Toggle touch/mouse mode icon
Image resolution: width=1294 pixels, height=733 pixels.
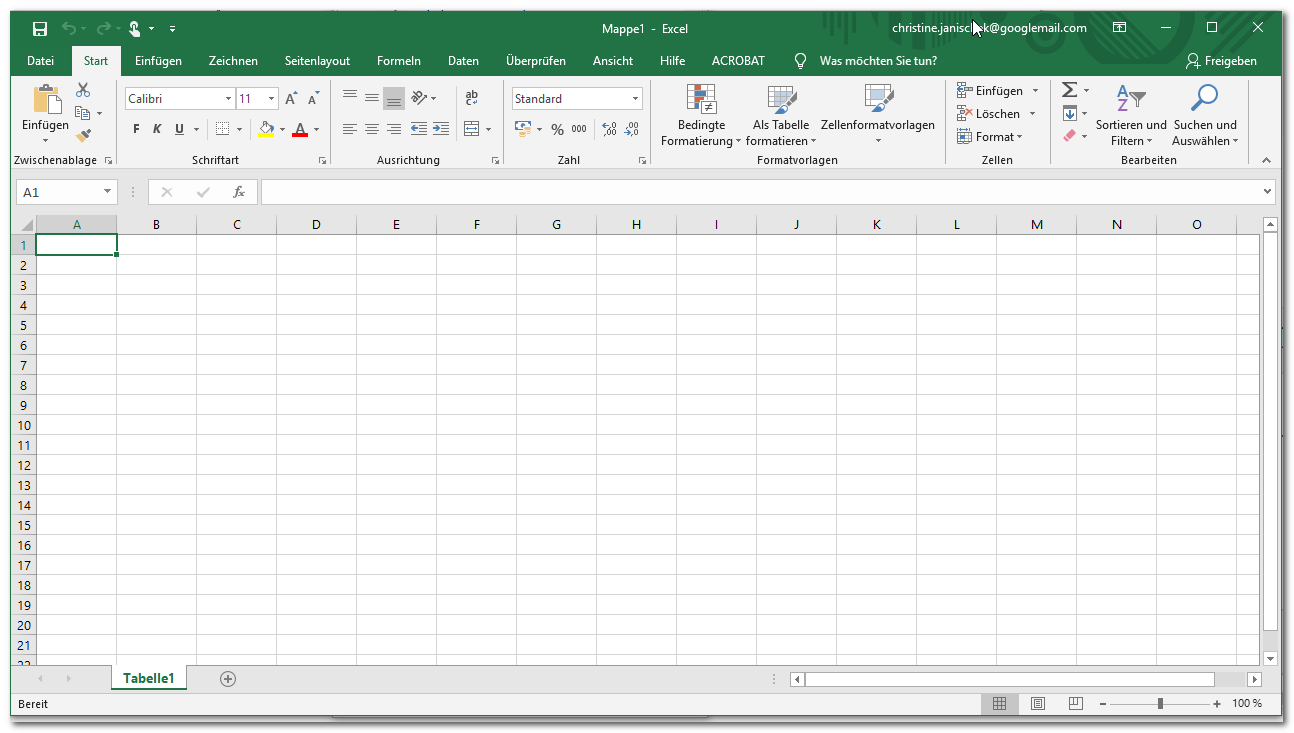135,29
